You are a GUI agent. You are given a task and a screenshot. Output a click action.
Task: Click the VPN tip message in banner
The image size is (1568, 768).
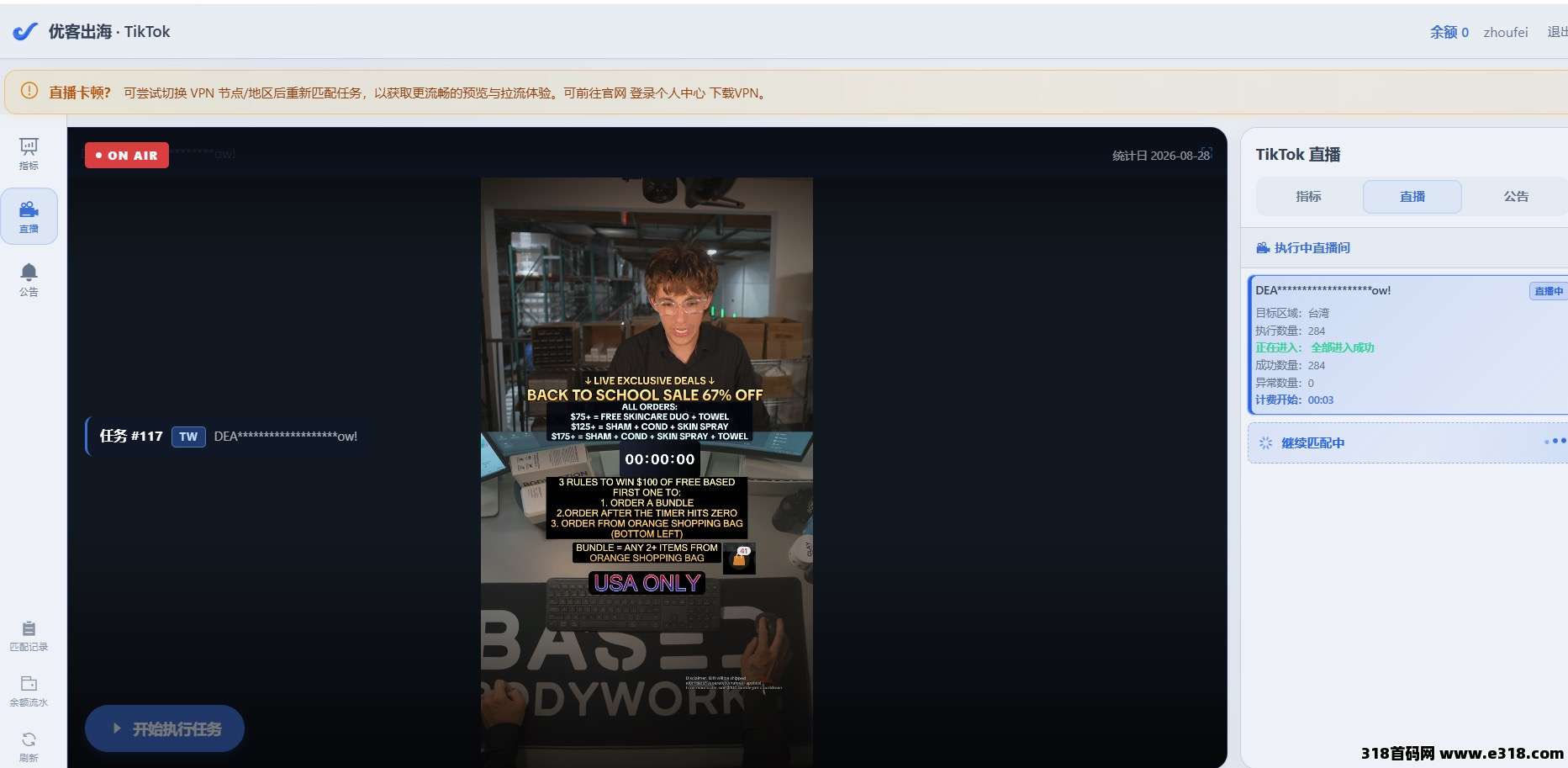446,93
